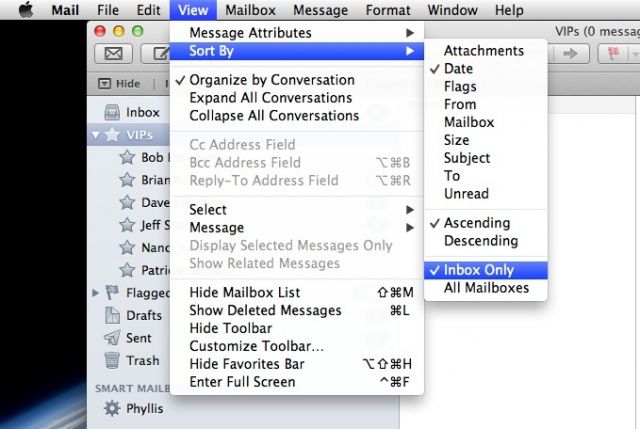The image size is (640, 429).
Task: Click Hide button in favorites bar
Action: pyautogui.click(x=120, y=84)
